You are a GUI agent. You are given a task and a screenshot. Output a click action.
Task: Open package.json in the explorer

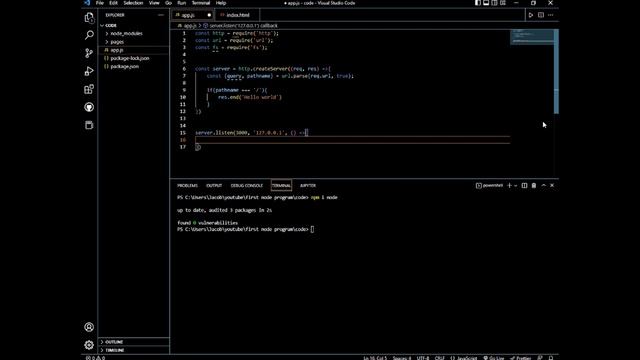(133, 66)
